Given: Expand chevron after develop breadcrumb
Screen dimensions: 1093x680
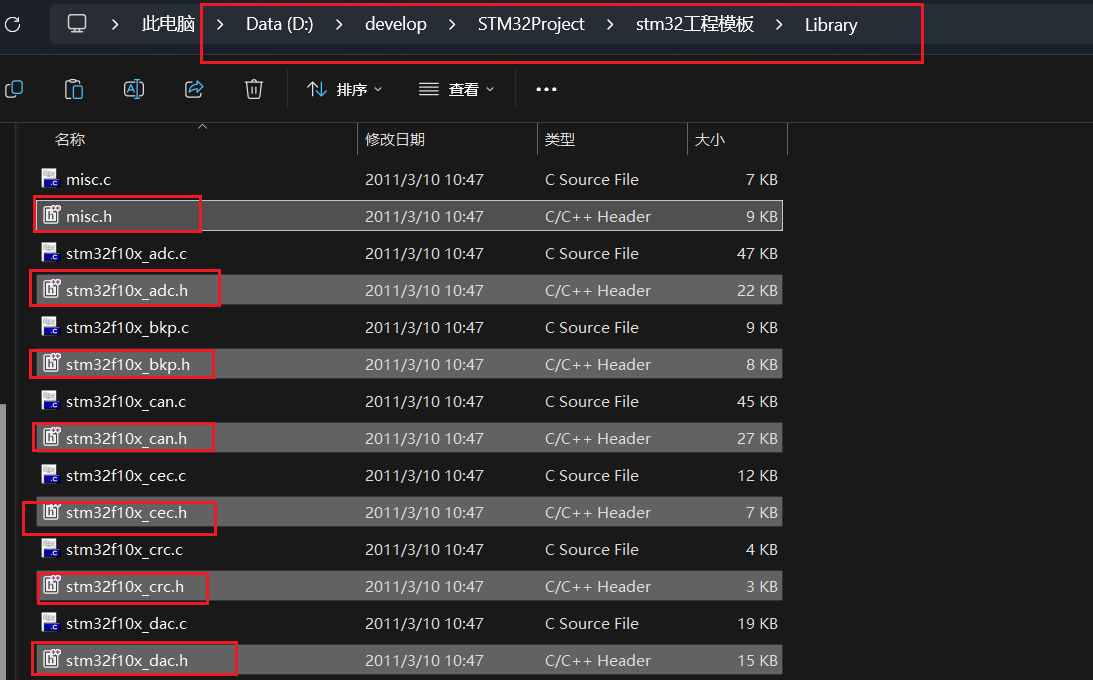Looking at the screenshot, I should [x=452, y=24].
